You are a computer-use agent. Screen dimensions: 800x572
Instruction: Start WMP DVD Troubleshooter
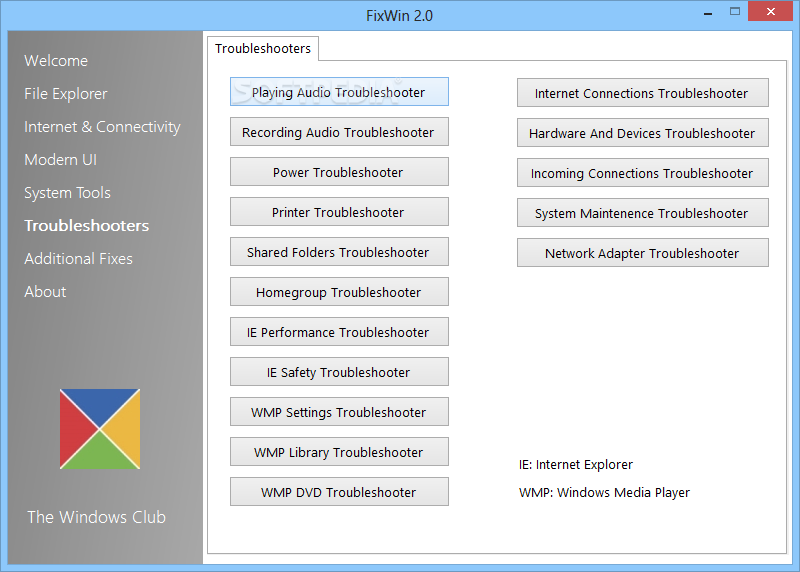tap(339, 492)
